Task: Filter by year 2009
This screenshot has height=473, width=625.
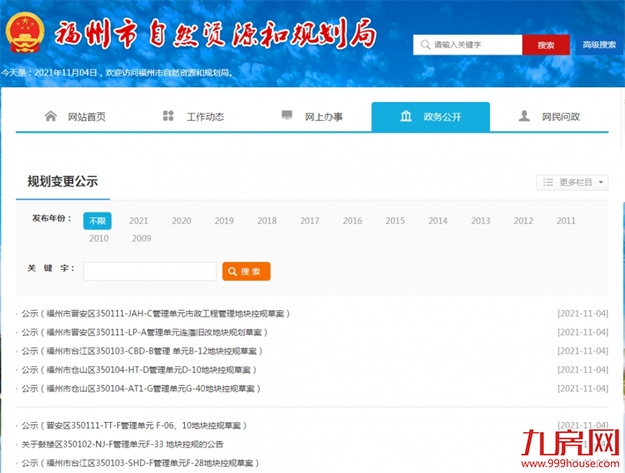Action: 142,238
